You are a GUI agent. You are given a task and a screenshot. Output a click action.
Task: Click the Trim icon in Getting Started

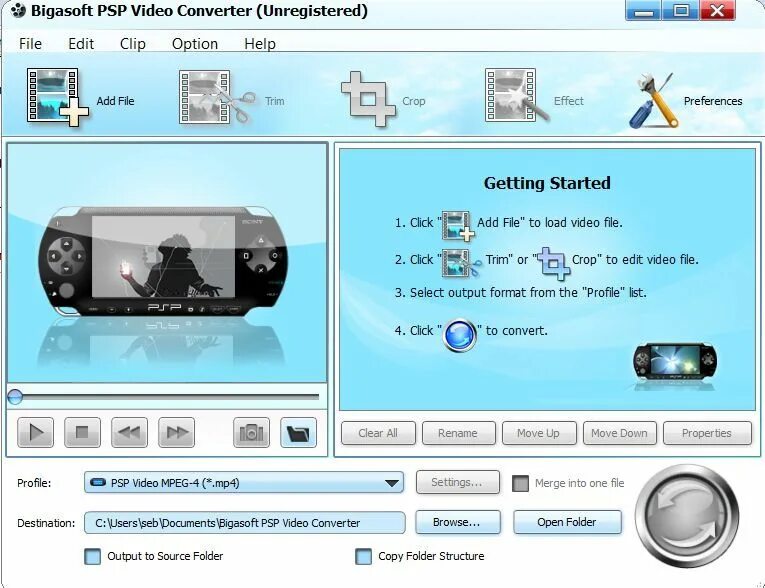[462, 263]
